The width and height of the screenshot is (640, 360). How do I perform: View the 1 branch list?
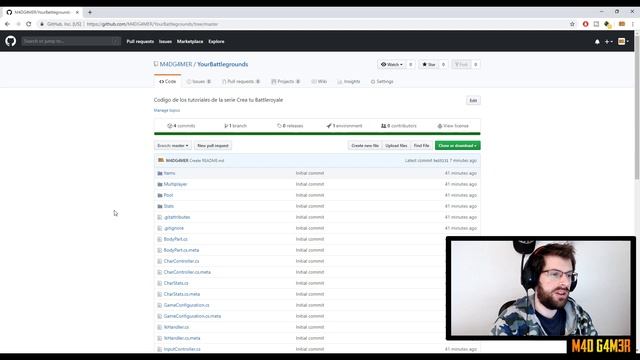click(x=236, y=126)
